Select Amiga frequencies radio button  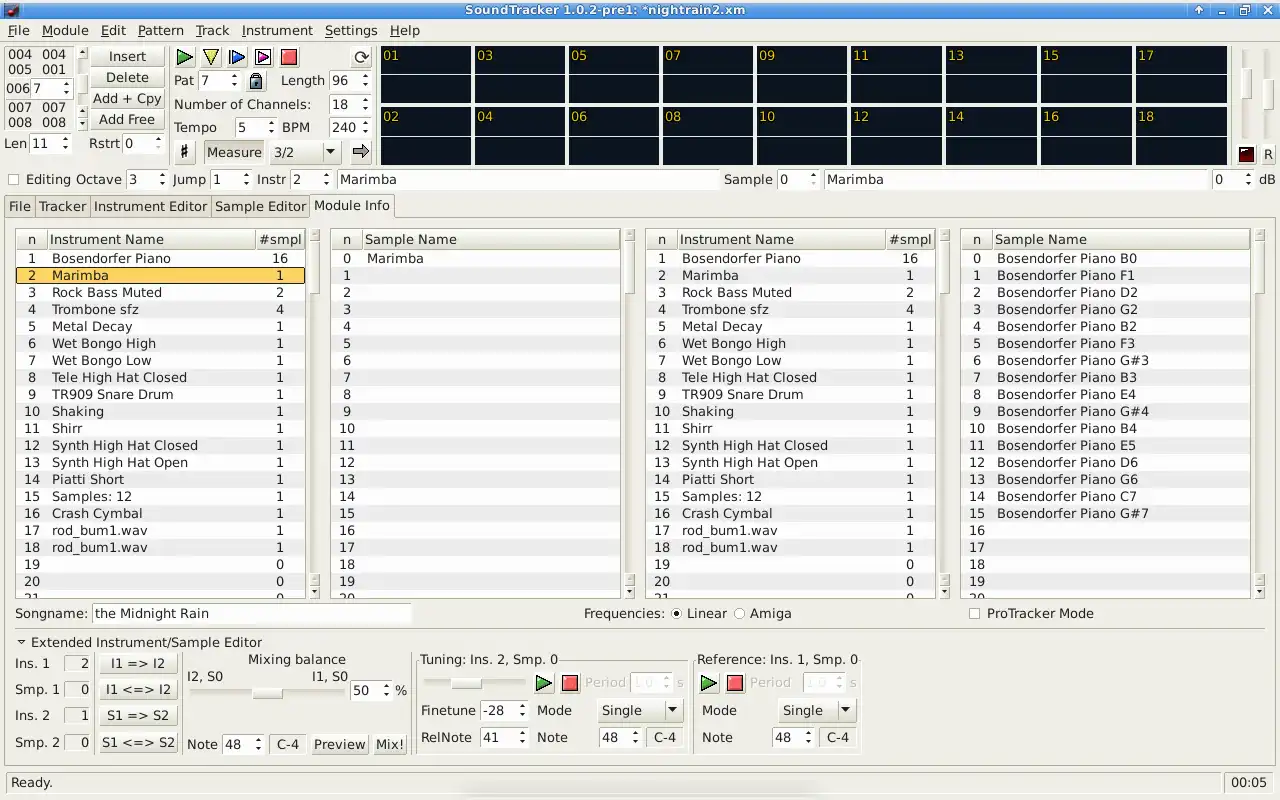740,614
